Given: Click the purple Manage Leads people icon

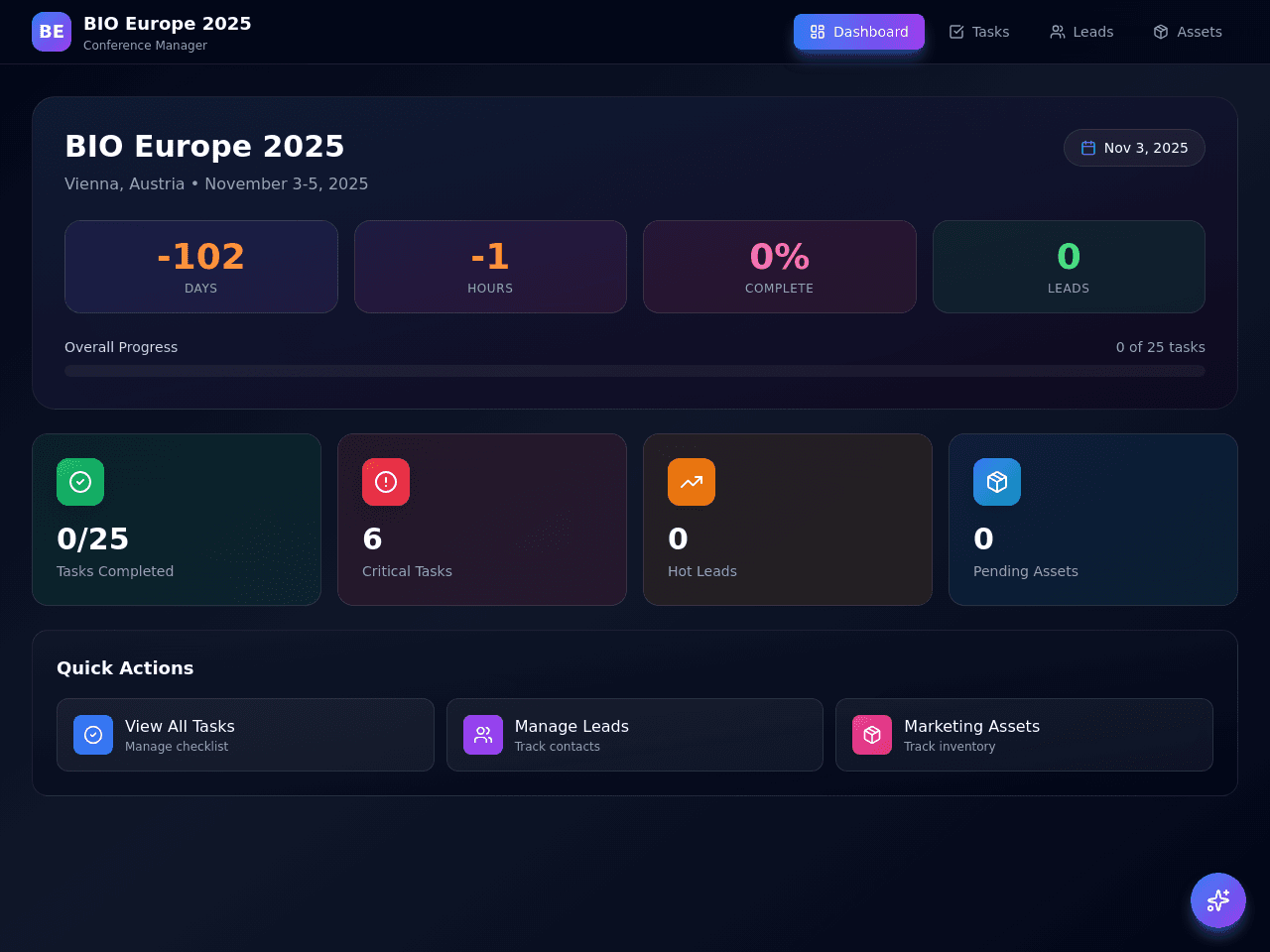Looking at the screenshot, I should pyautogui.click(x=483, y=735).
